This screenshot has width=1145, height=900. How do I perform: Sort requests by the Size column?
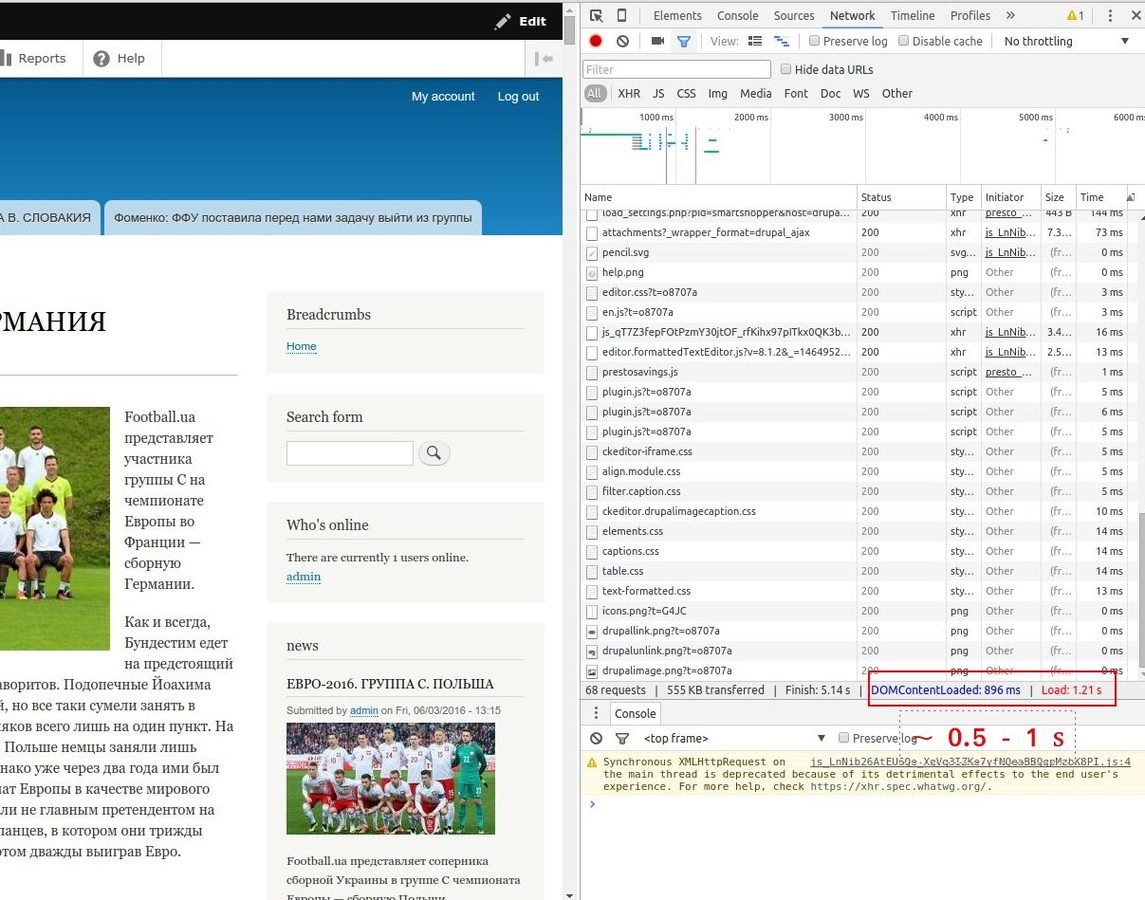pos(1058,197)
